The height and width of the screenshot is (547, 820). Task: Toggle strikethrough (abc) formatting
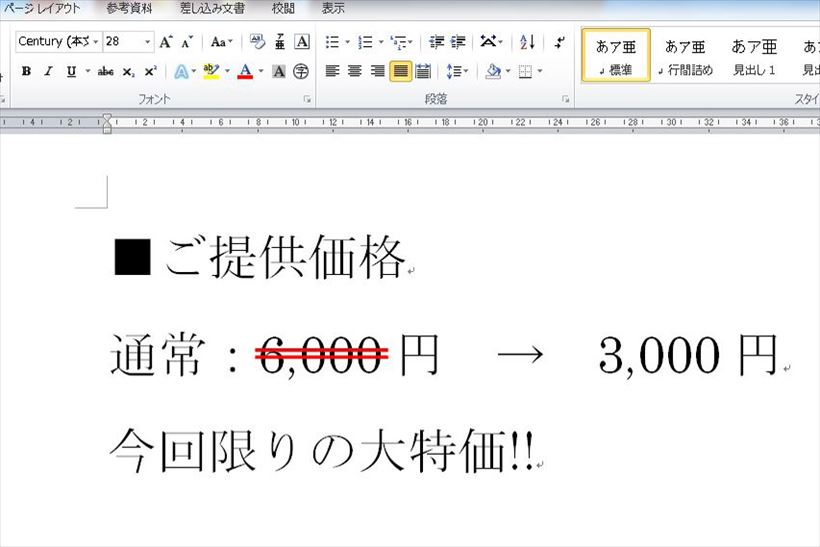(105, 71)
